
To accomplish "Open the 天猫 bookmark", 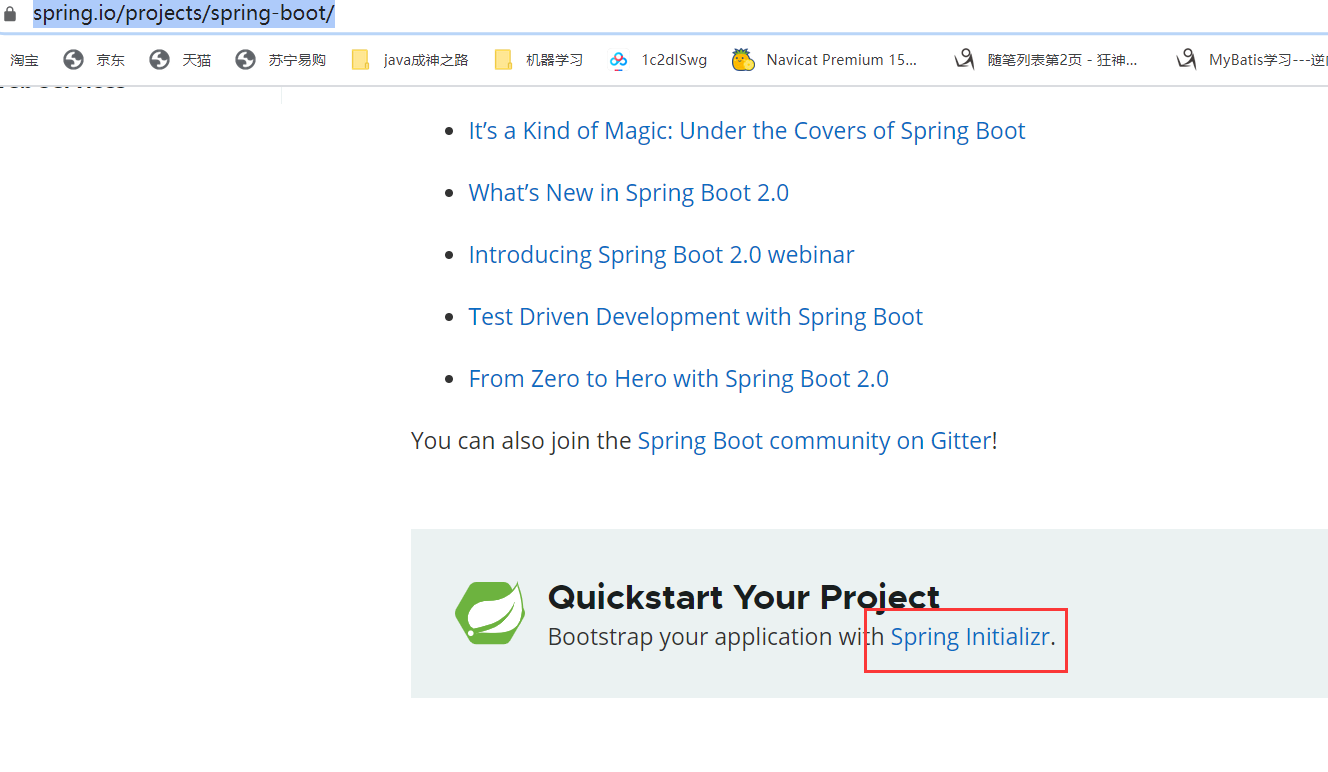I will pyautogui.click(x=196, y=60).
